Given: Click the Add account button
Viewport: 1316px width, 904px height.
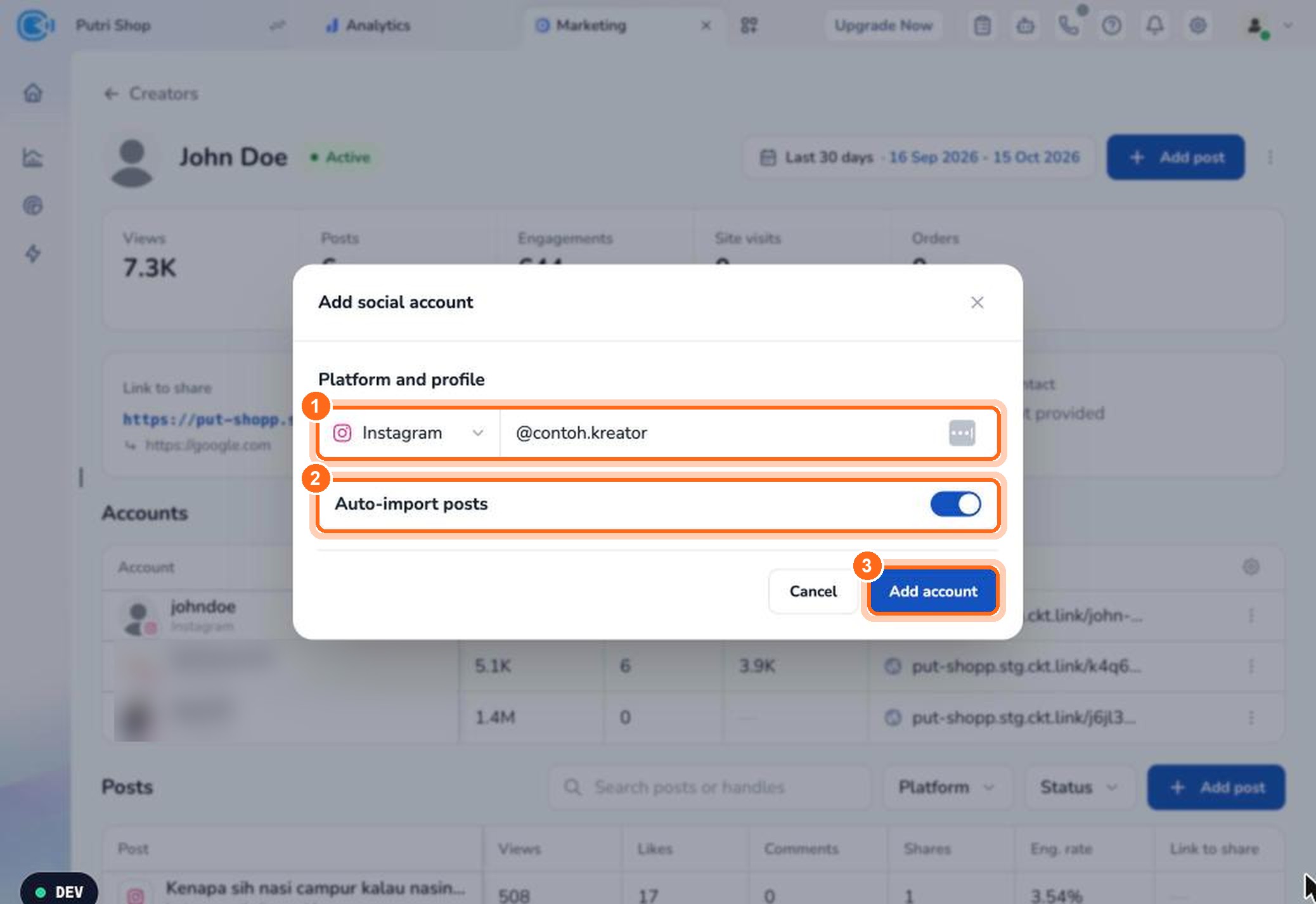Looking at the screenshot, I should click(933, 591).
